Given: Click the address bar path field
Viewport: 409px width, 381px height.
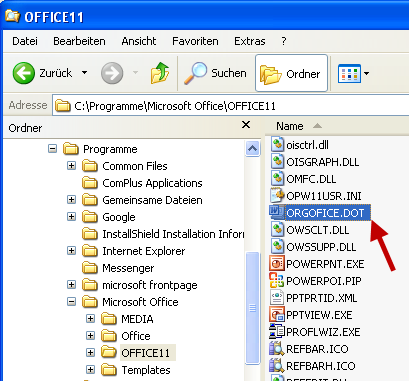Looking at the screenshot, I should pos(231,106).
